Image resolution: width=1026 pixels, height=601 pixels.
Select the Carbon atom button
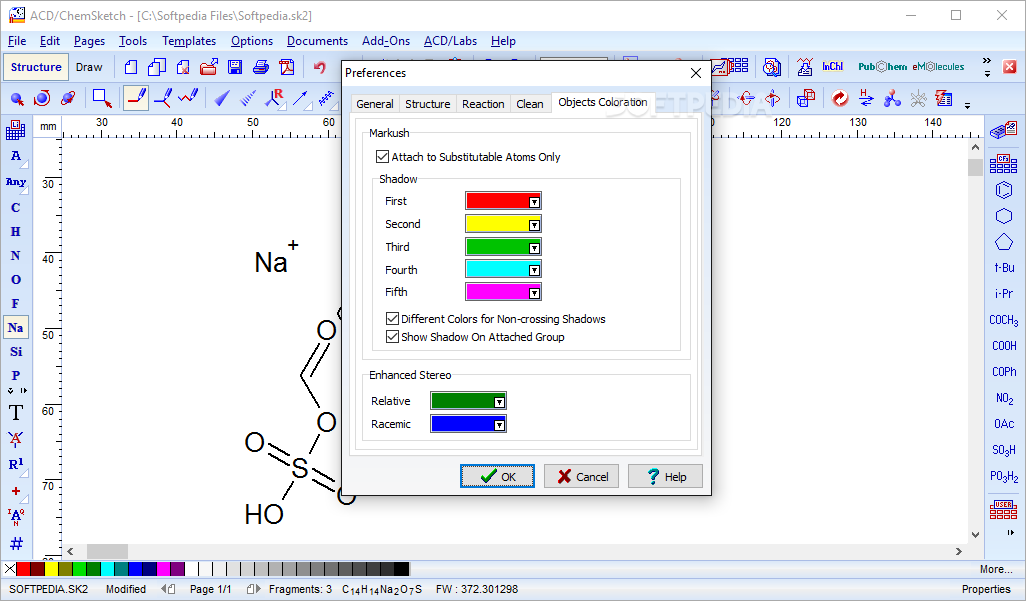(16, 208)
